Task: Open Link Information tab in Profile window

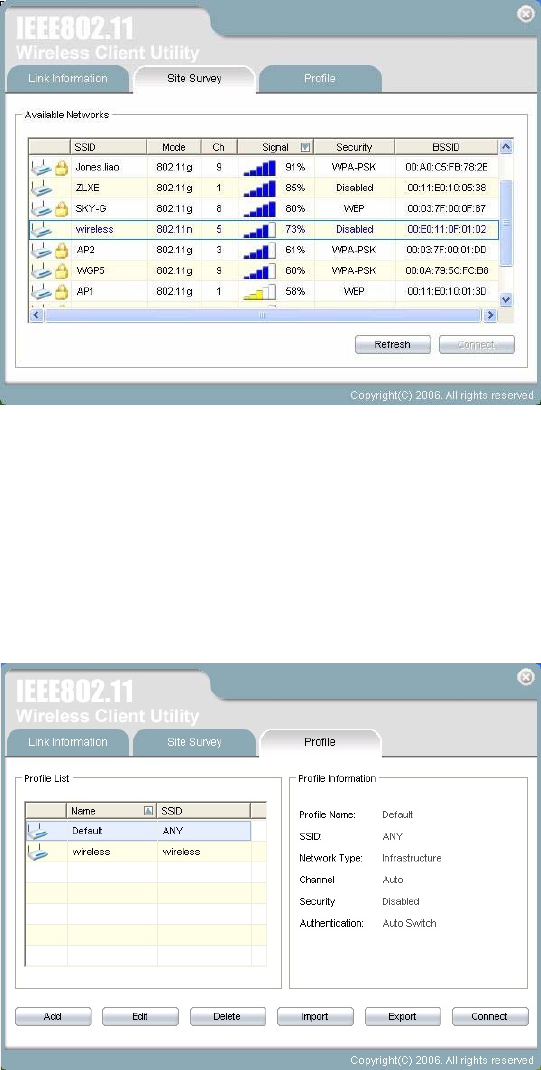Action: pos(68,742)
